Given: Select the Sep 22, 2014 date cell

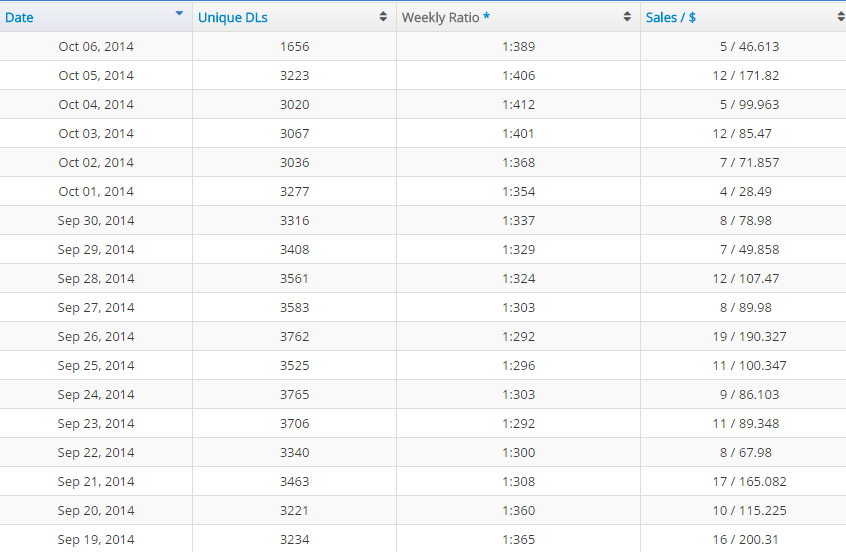Looking at the screenshot, I should coord(96,453).
